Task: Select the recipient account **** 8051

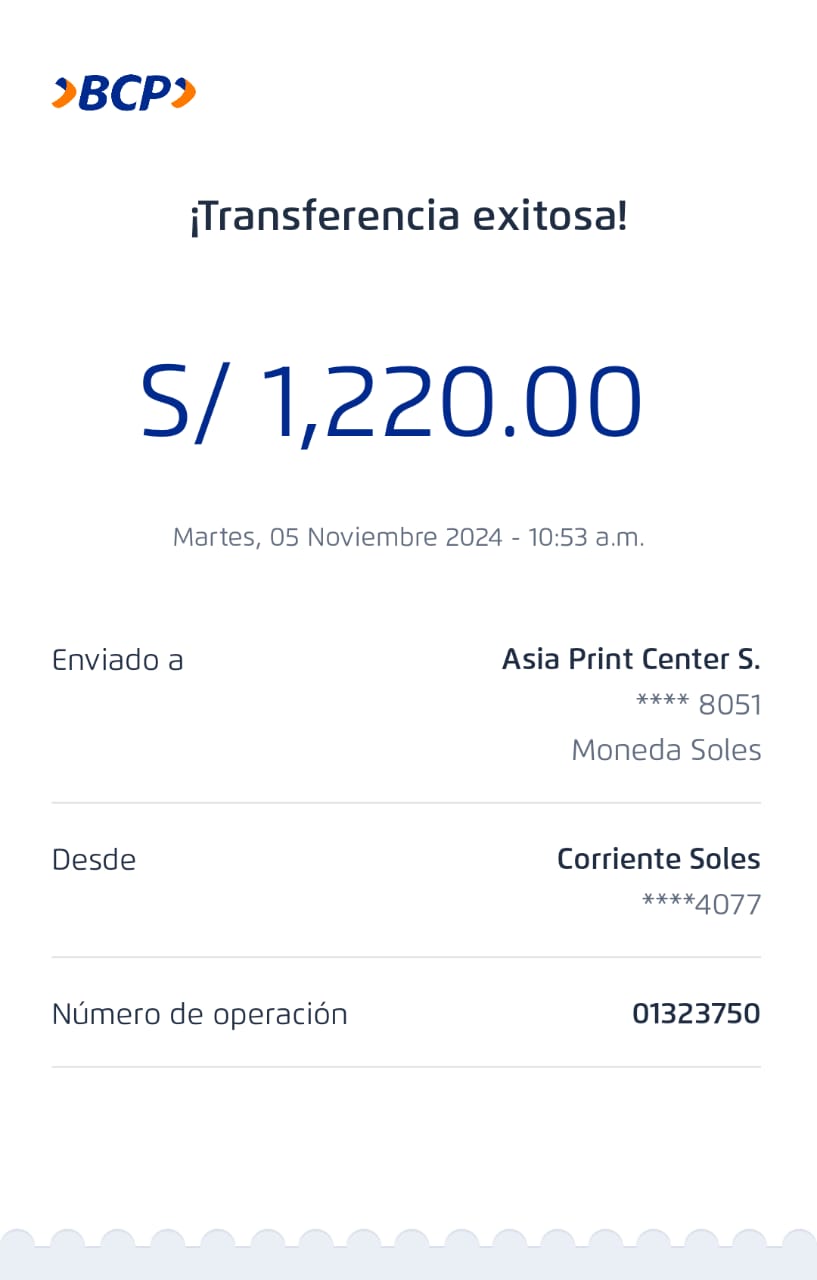Action: coord(699,705)
